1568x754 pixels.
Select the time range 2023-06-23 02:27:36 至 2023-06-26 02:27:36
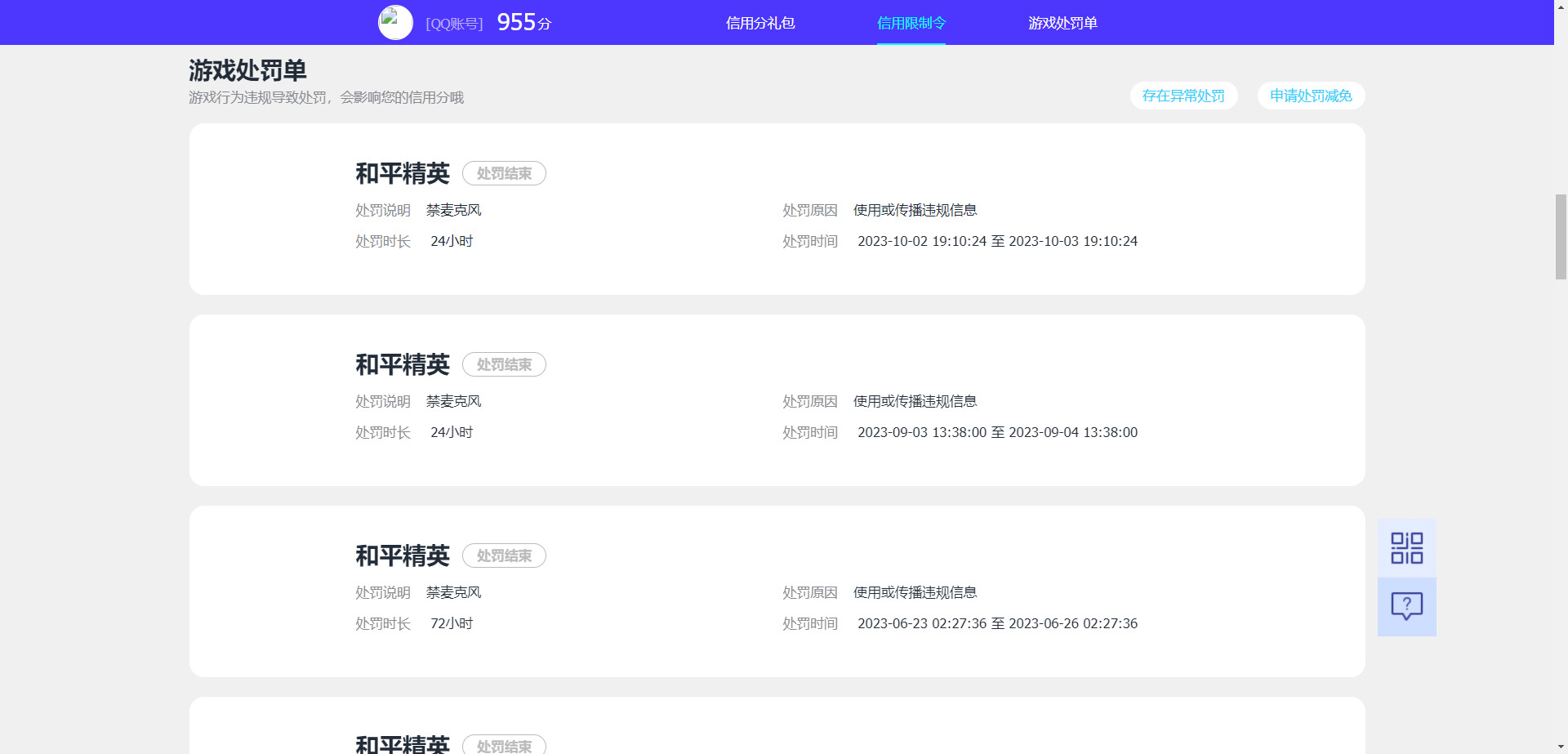point(997,623)
